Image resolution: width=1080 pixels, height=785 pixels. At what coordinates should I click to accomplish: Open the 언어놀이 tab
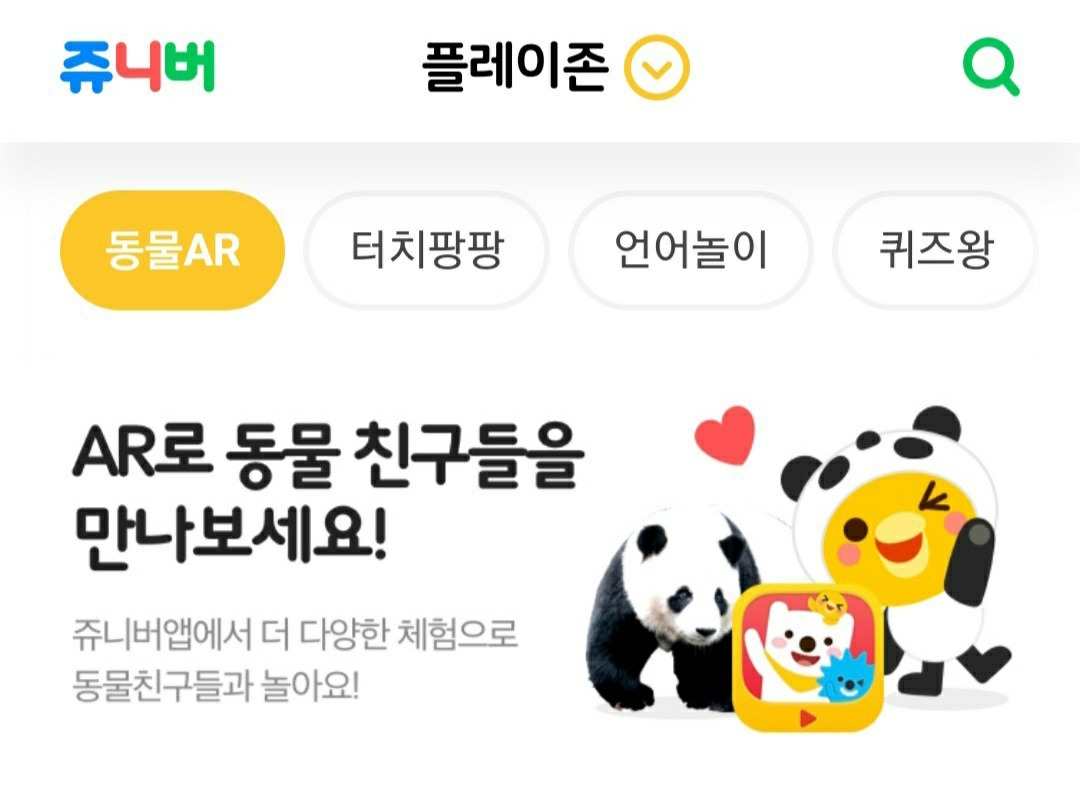691,250
